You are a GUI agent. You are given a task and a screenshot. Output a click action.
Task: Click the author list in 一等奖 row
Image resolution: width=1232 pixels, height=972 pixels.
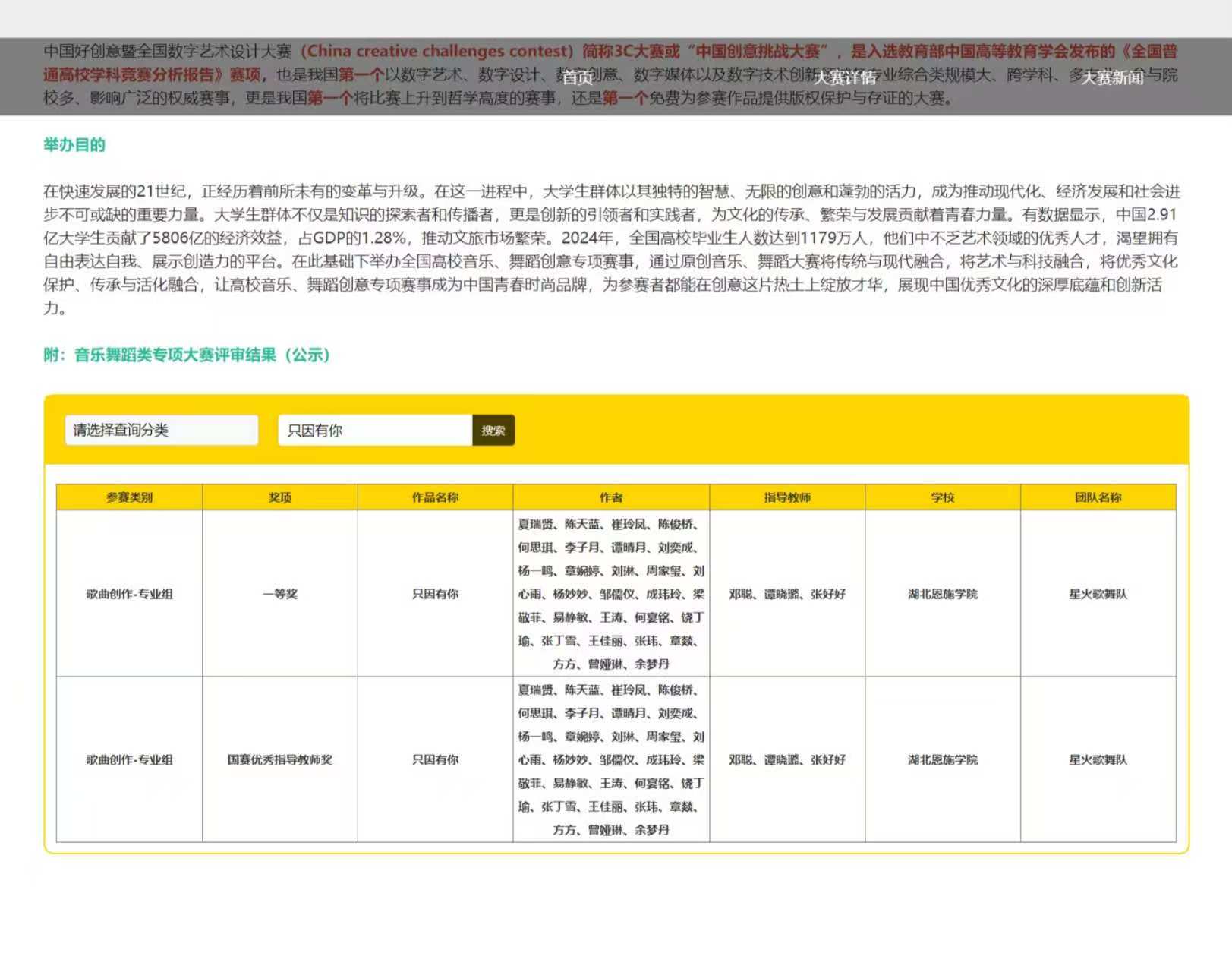(x=611, y=594)
